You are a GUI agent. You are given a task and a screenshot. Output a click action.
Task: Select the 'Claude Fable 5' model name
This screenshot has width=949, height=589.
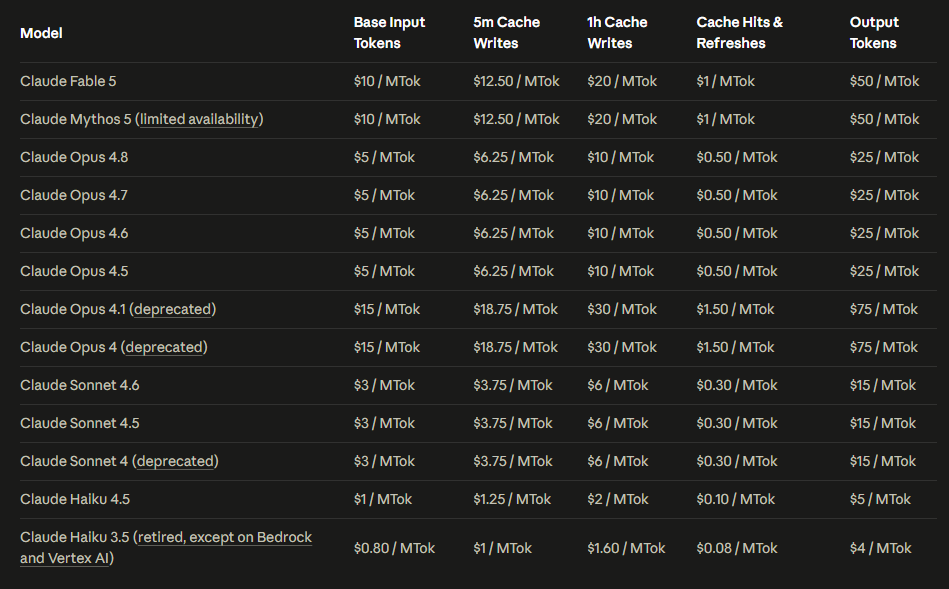coord(68,81)
